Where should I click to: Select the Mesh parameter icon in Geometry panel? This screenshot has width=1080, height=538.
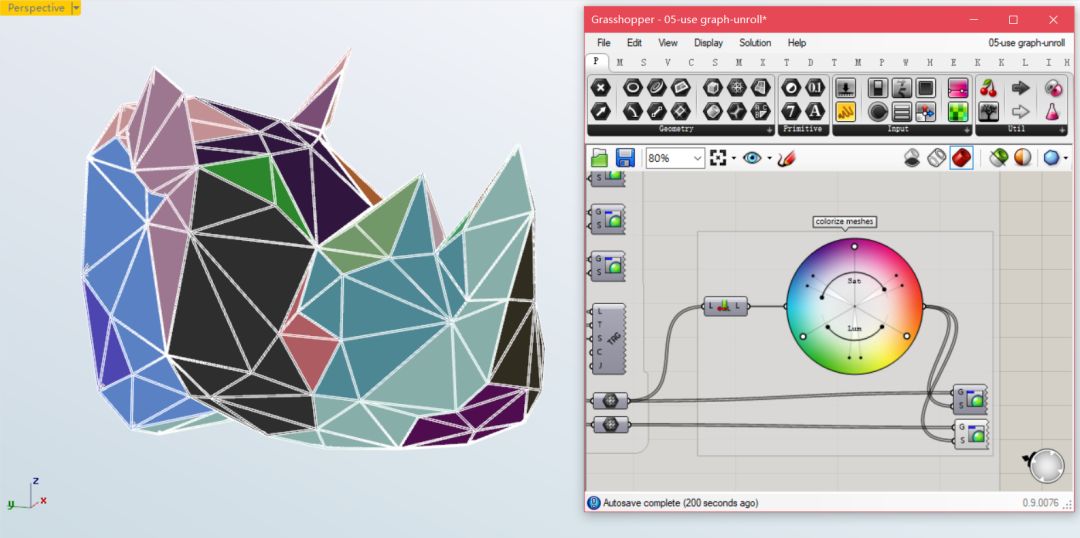(737, 88)
